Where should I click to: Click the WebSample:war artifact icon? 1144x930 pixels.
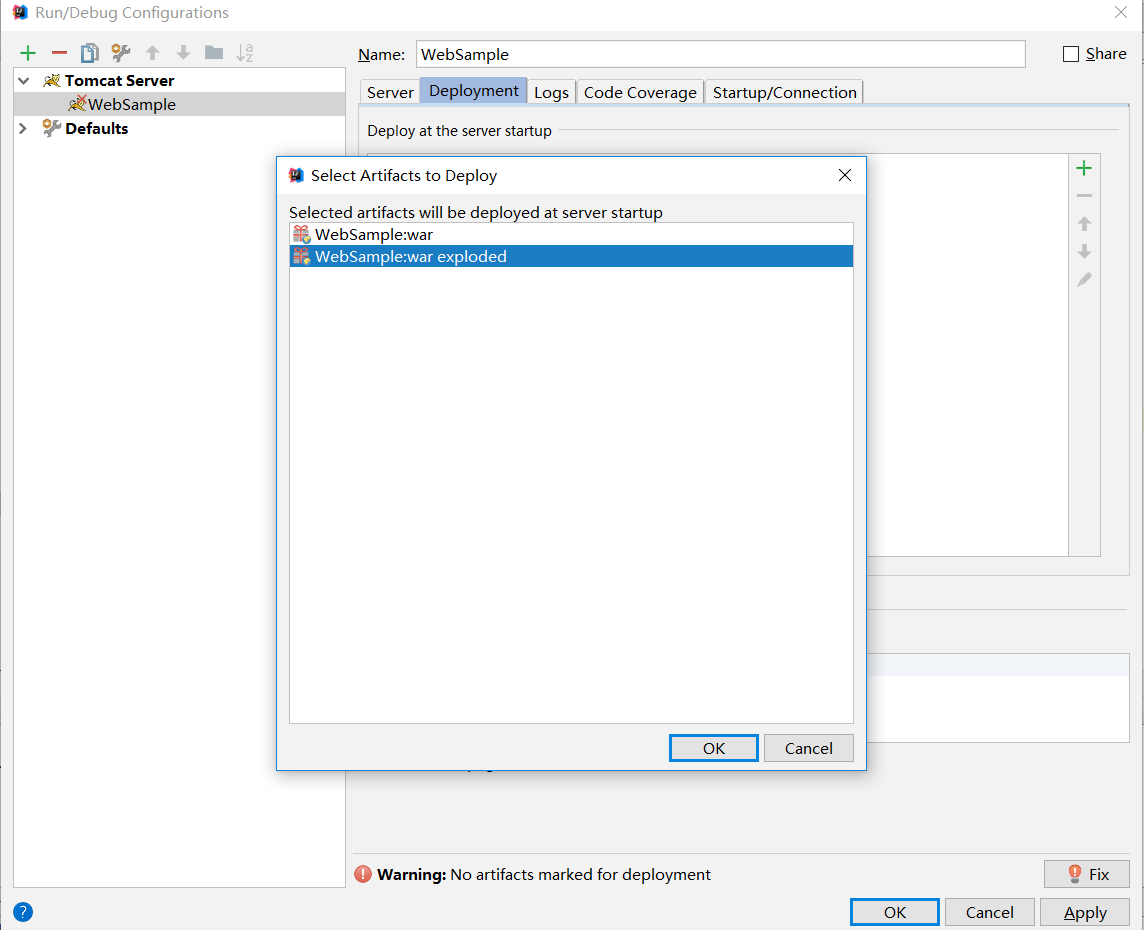(x=301, y=234)
